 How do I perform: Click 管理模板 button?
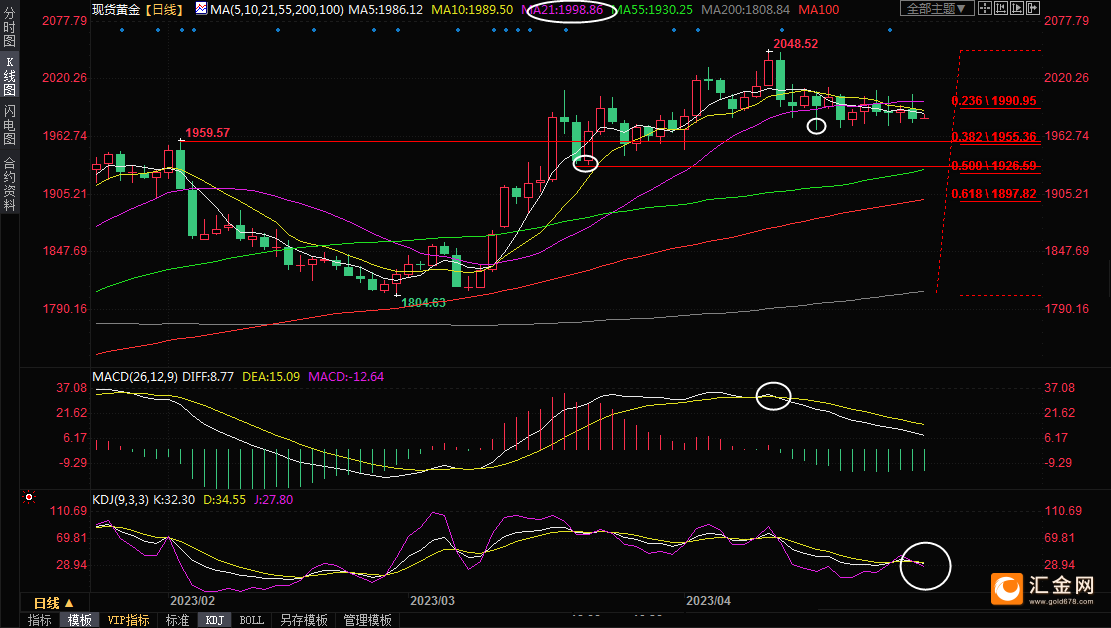367,620
